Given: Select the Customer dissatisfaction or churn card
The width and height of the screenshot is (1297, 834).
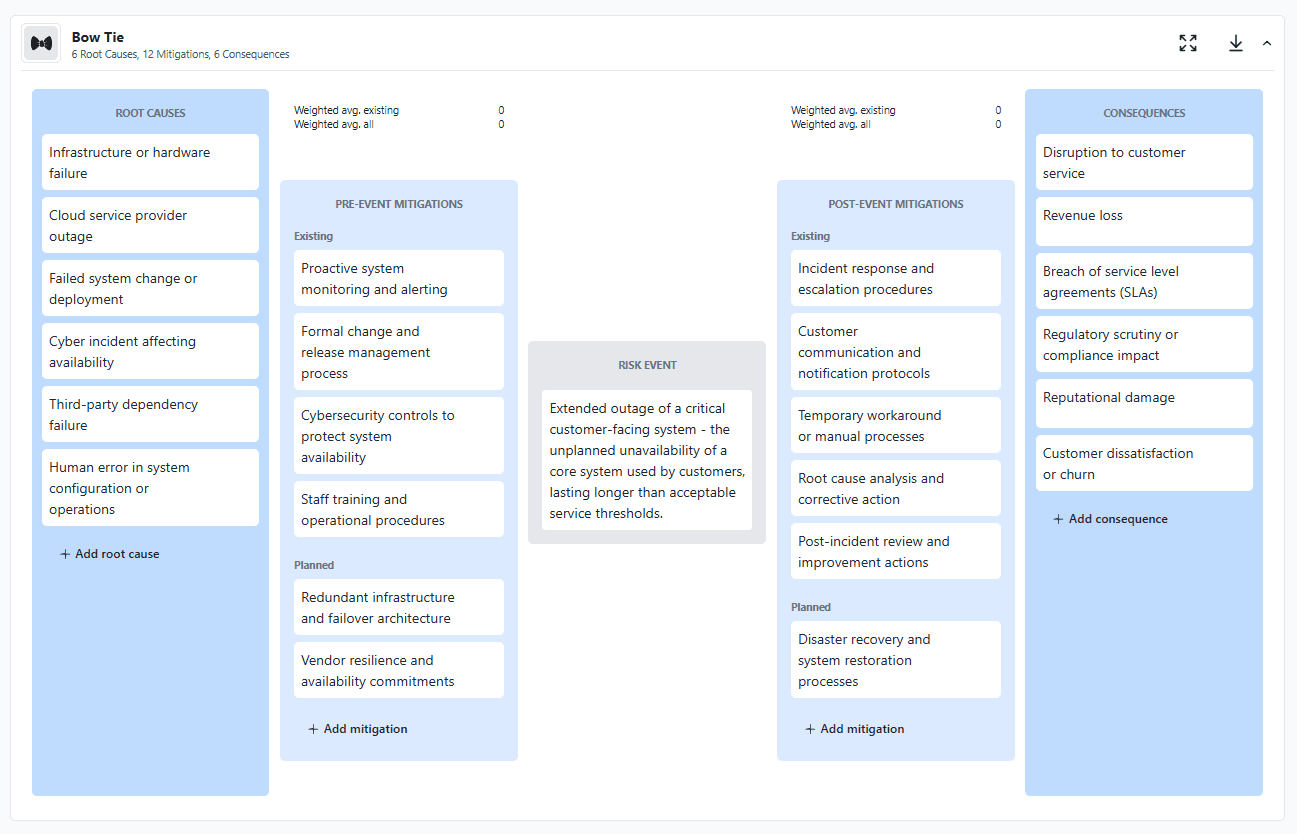Looking at the screenshot, I should [x=1143, y=463].
